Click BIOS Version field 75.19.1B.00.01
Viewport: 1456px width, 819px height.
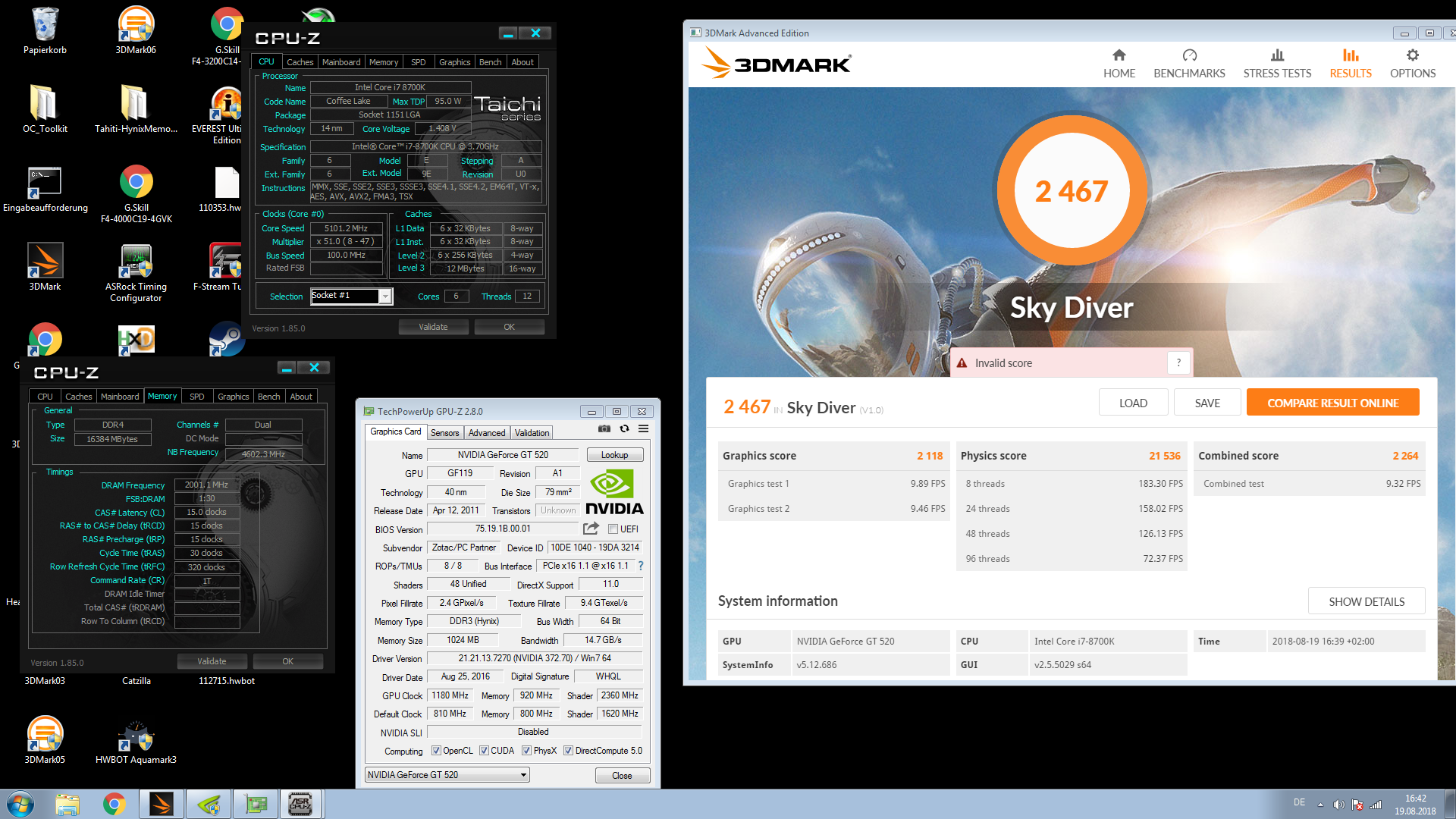point(503,529)
